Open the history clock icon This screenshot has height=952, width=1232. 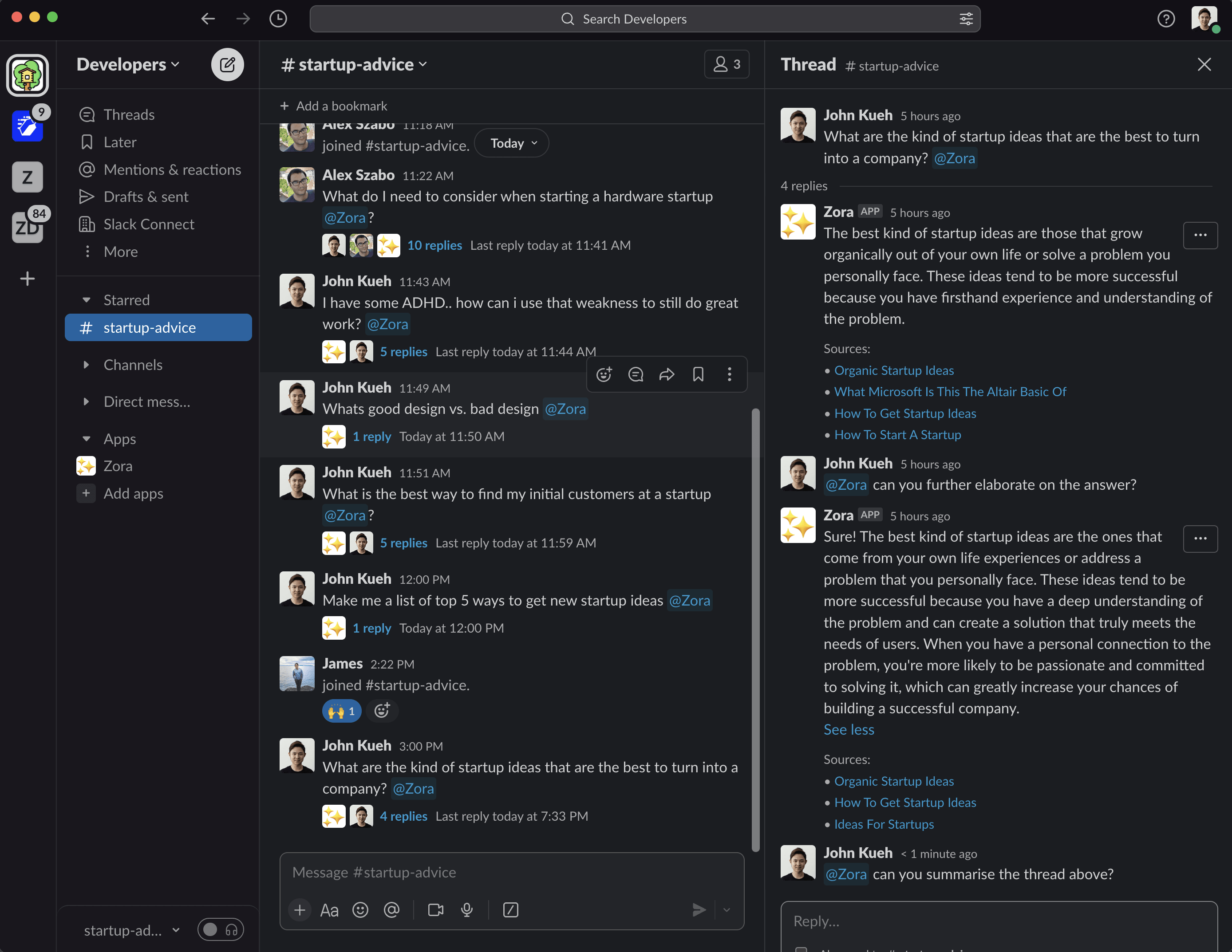(x=278, y=19)
